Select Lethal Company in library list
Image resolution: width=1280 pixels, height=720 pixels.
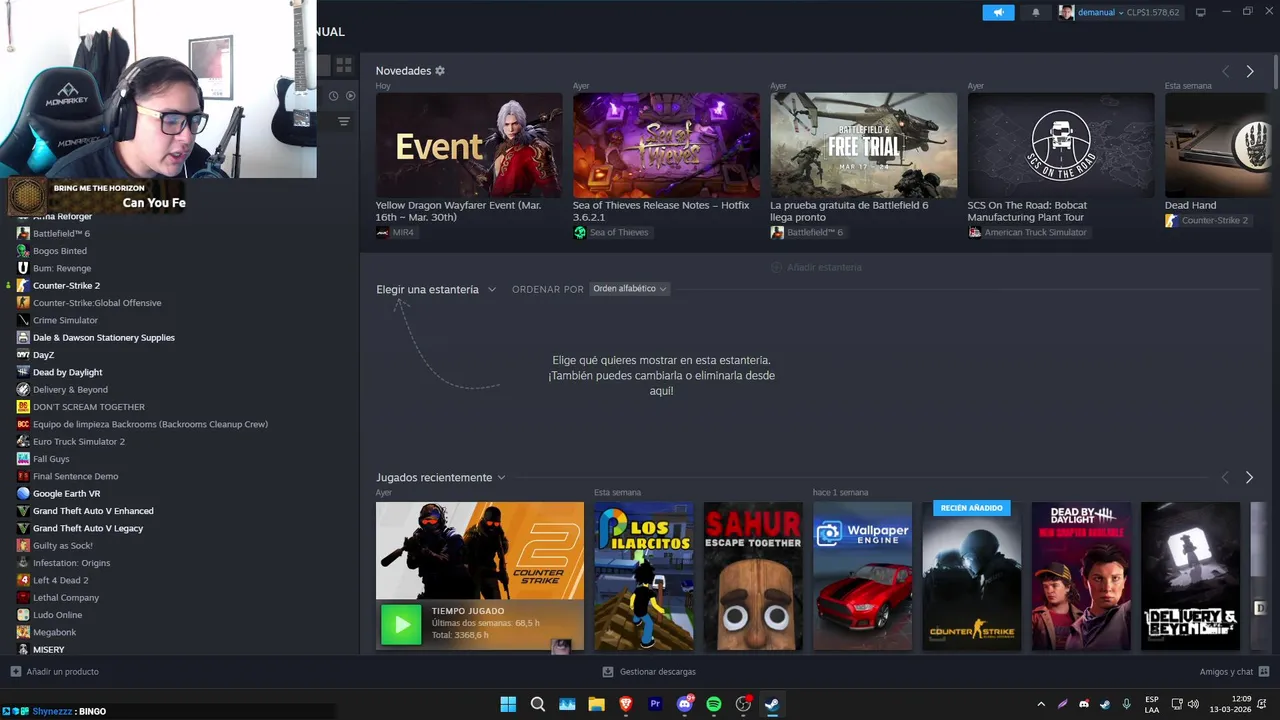click(66, 597)
